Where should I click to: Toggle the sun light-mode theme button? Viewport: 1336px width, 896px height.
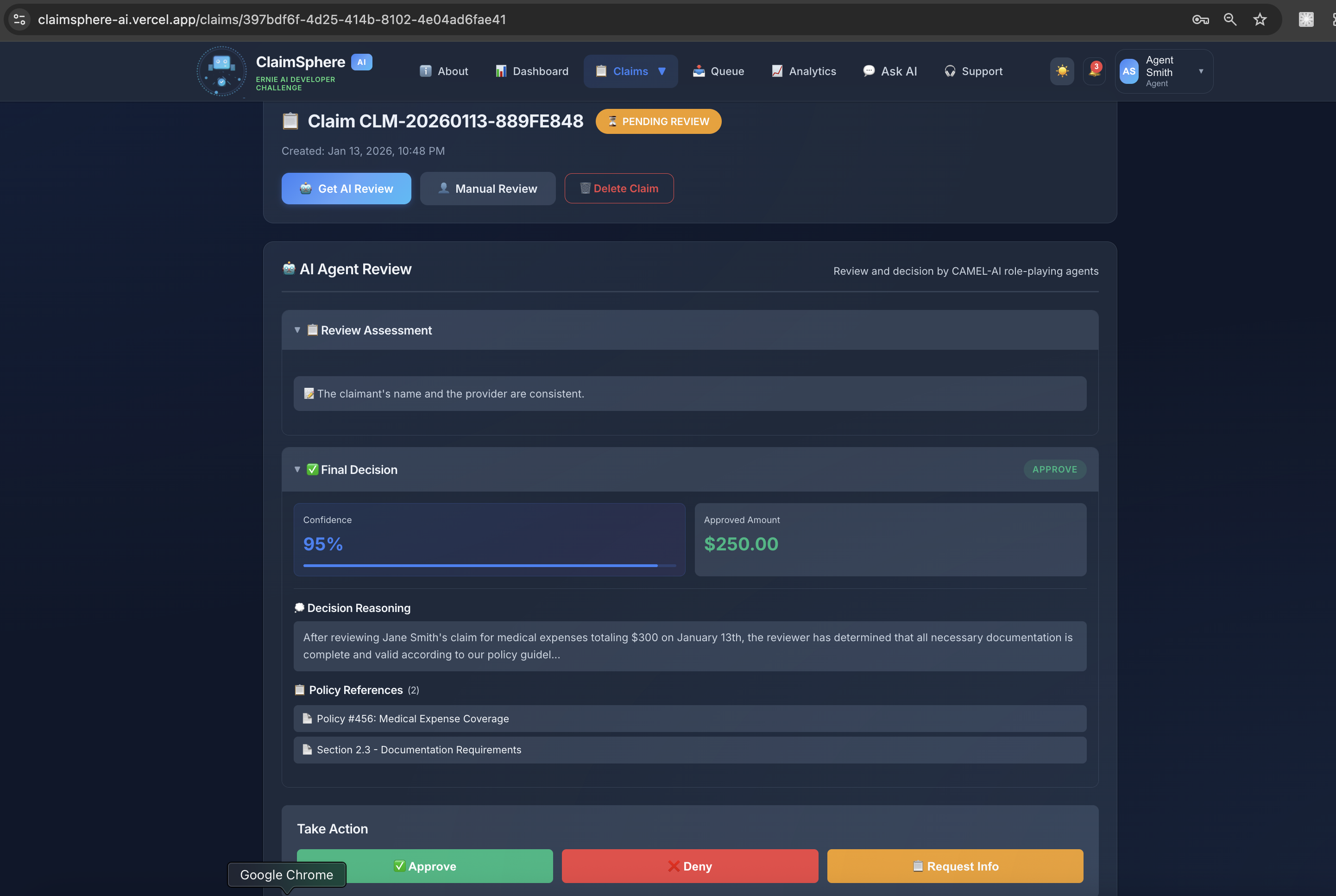coord(1062,71)
